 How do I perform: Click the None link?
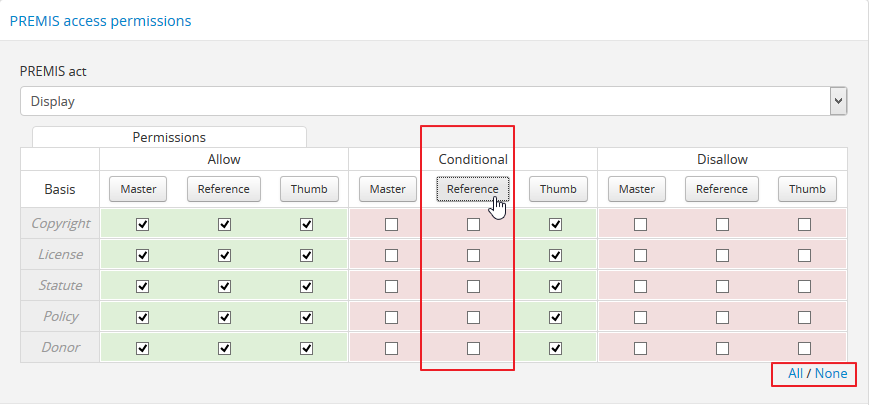pyautogui.click(x=831, y=373)
